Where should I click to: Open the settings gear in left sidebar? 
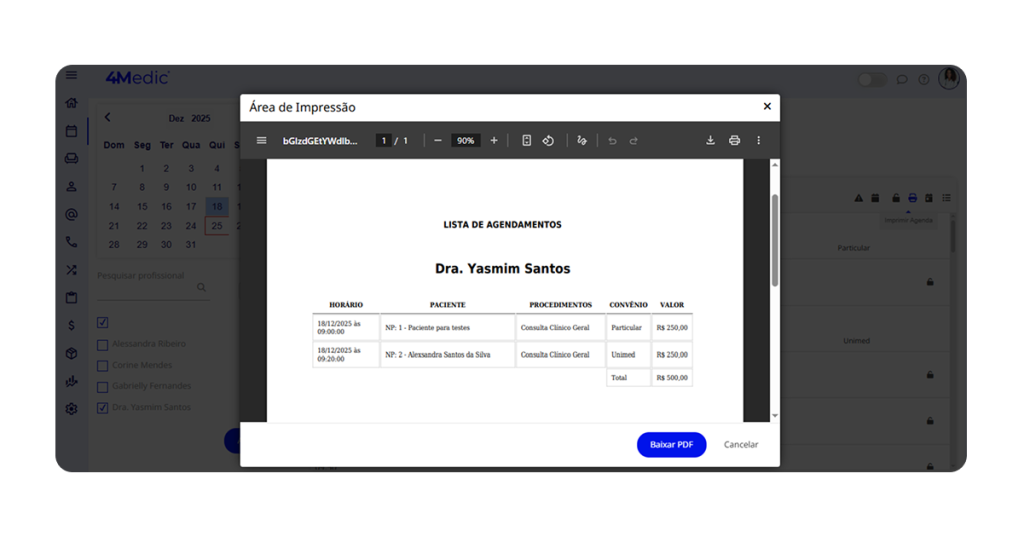(71, 409)
